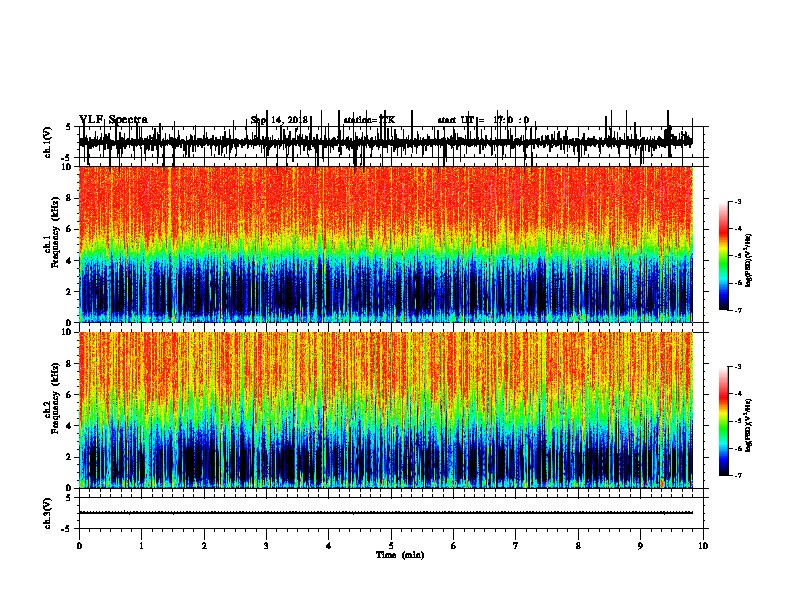
Task: Click the ch.1 waveform trace panel
Action: click(391, 142)
